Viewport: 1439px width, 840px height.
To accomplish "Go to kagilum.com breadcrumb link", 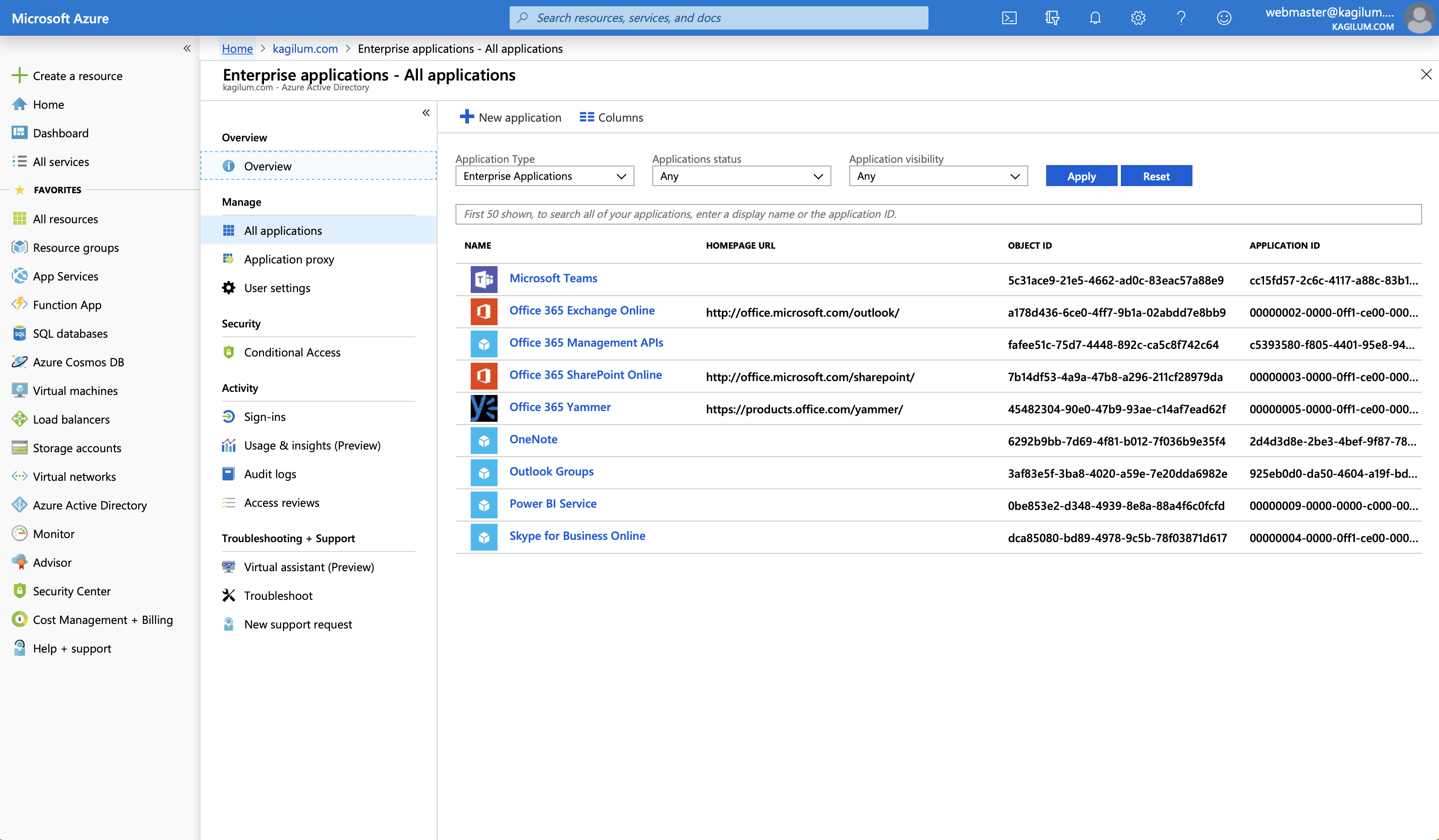I will pos(305,48).
